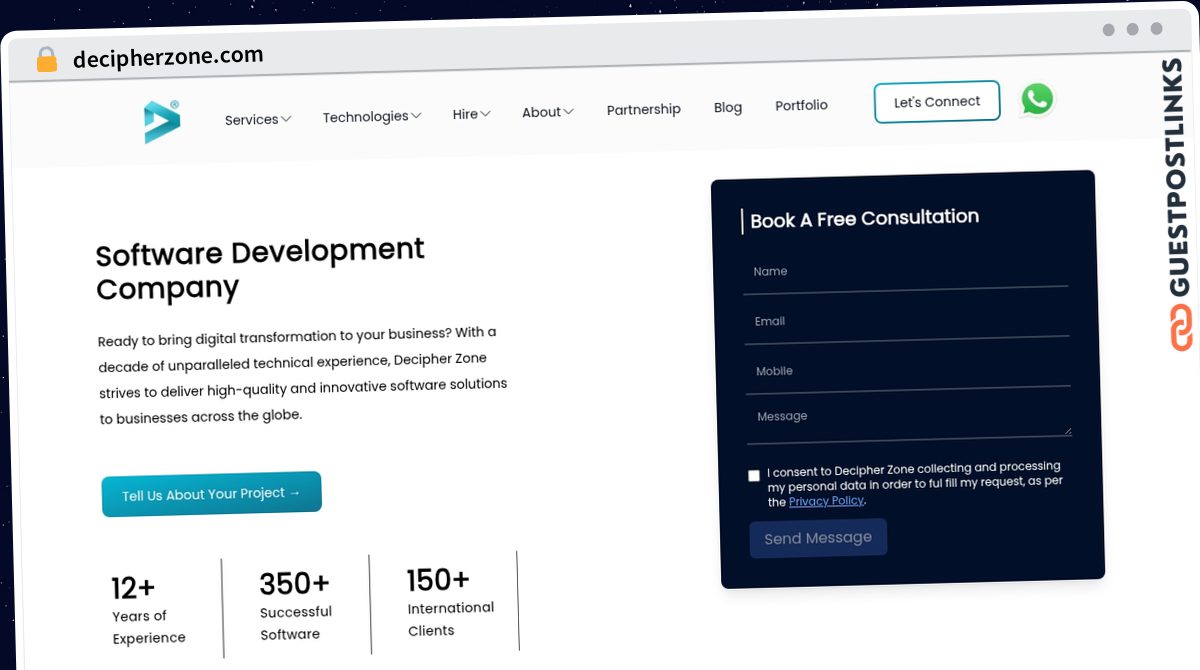Go to the Partnership page

[644, 109]
